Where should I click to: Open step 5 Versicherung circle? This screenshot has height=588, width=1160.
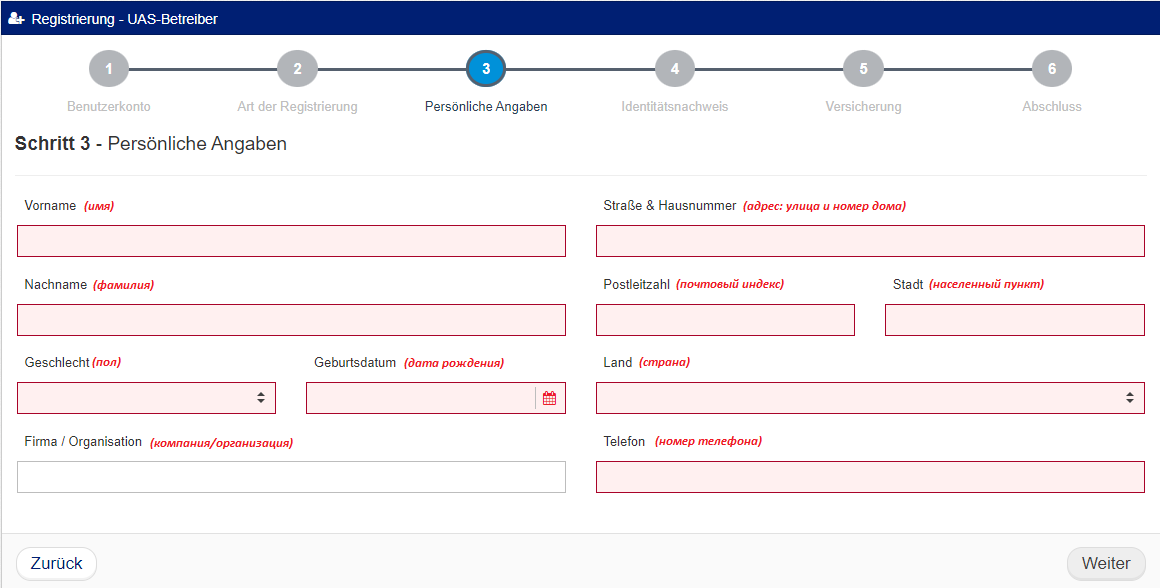pyautogui.click(x=863, y=69)
